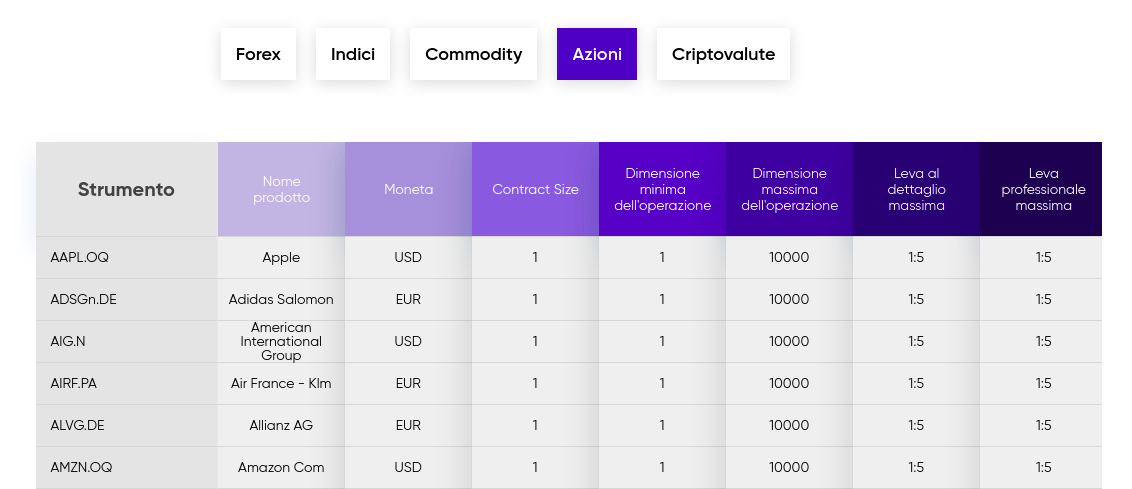Click Dimensione massima dell'operazione header
This screenshot has width=1132, height=489.
point(789,189)
